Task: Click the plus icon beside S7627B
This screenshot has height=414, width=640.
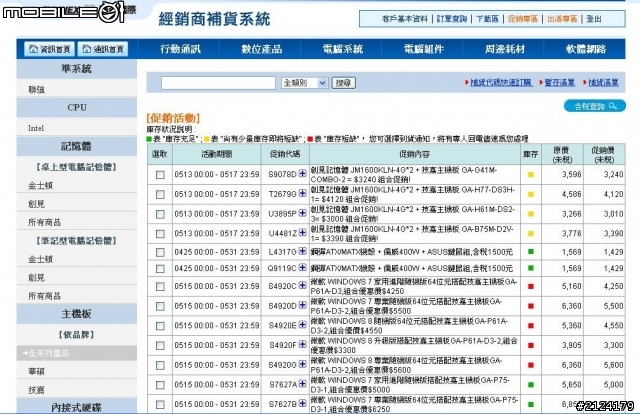Action: pos(302,403)
